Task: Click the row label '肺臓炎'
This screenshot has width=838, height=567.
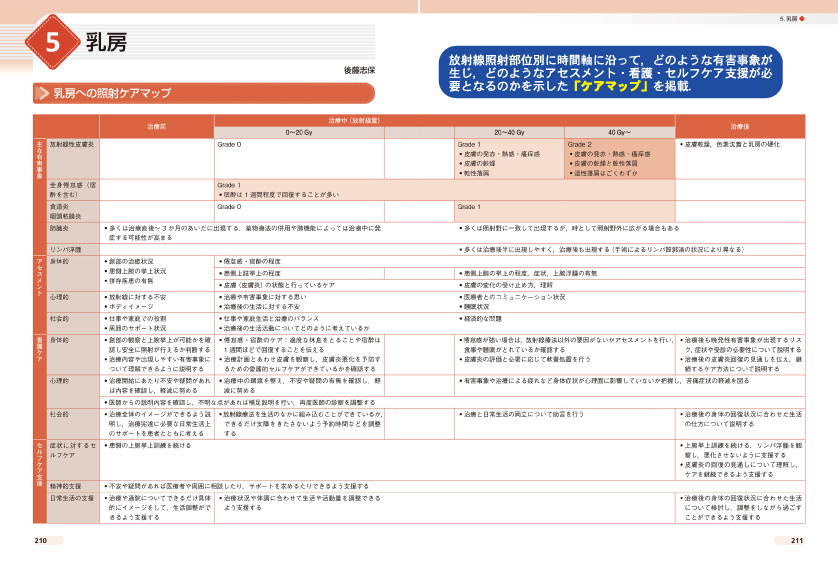Action: point(59,228)
